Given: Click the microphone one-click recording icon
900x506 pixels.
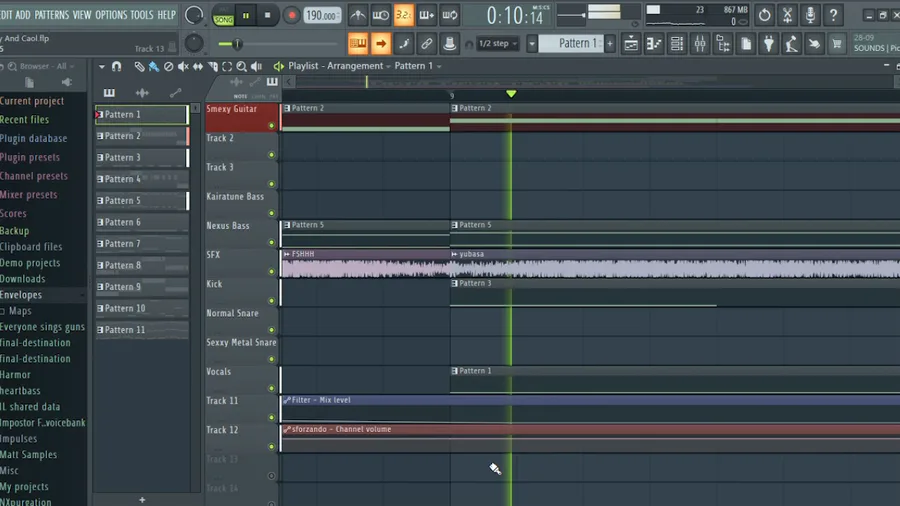Looking at the screenshot, I should tap(810, 15).
